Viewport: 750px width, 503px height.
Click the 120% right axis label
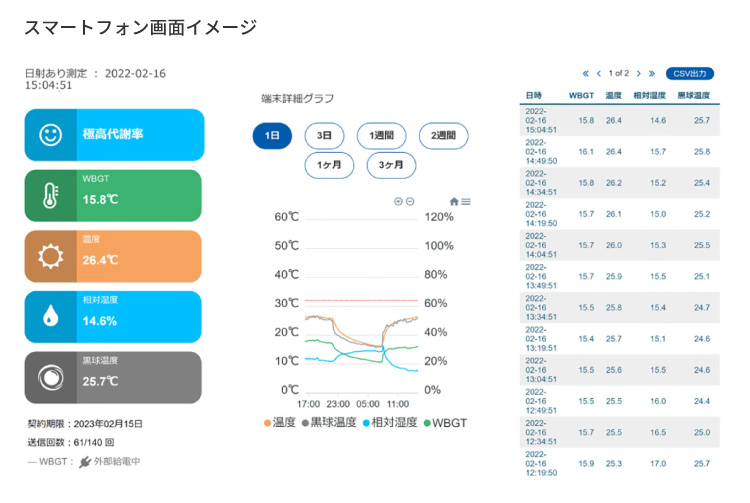click(x=439, y=217)
